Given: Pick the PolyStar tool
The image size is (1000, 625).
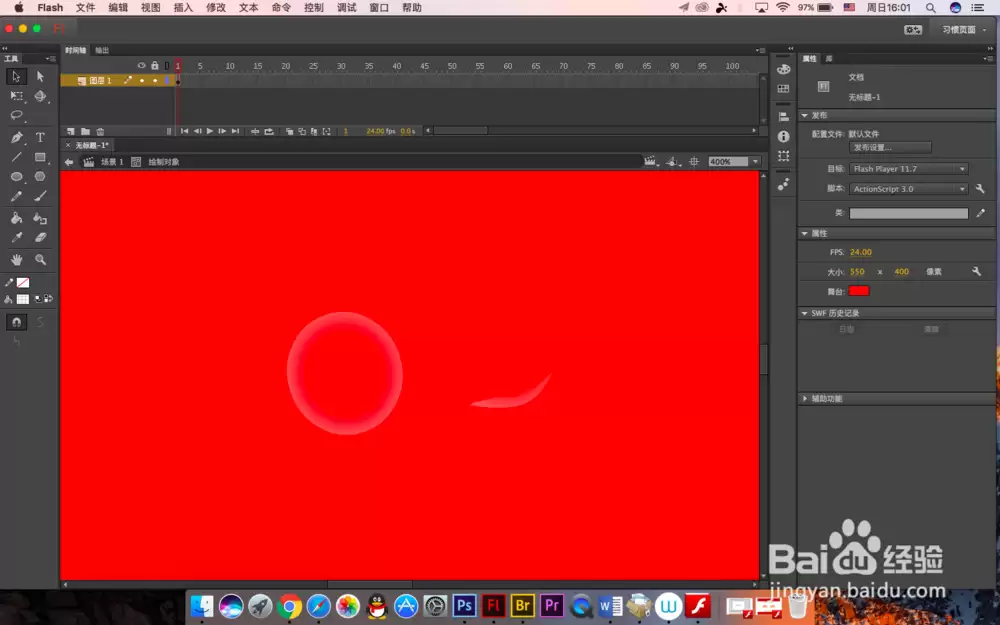Looking at the screenshot, I should [40, 177].
